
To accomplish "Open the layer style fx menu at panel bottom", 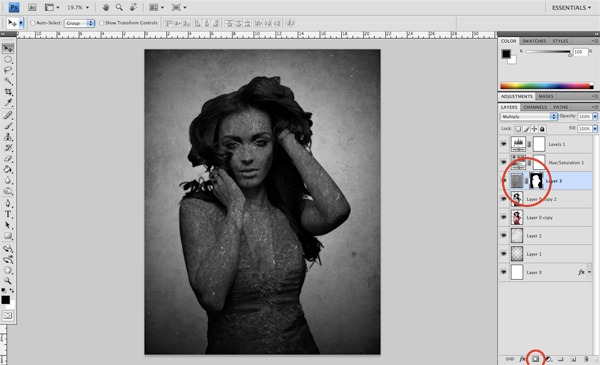I will coord(522,359).
